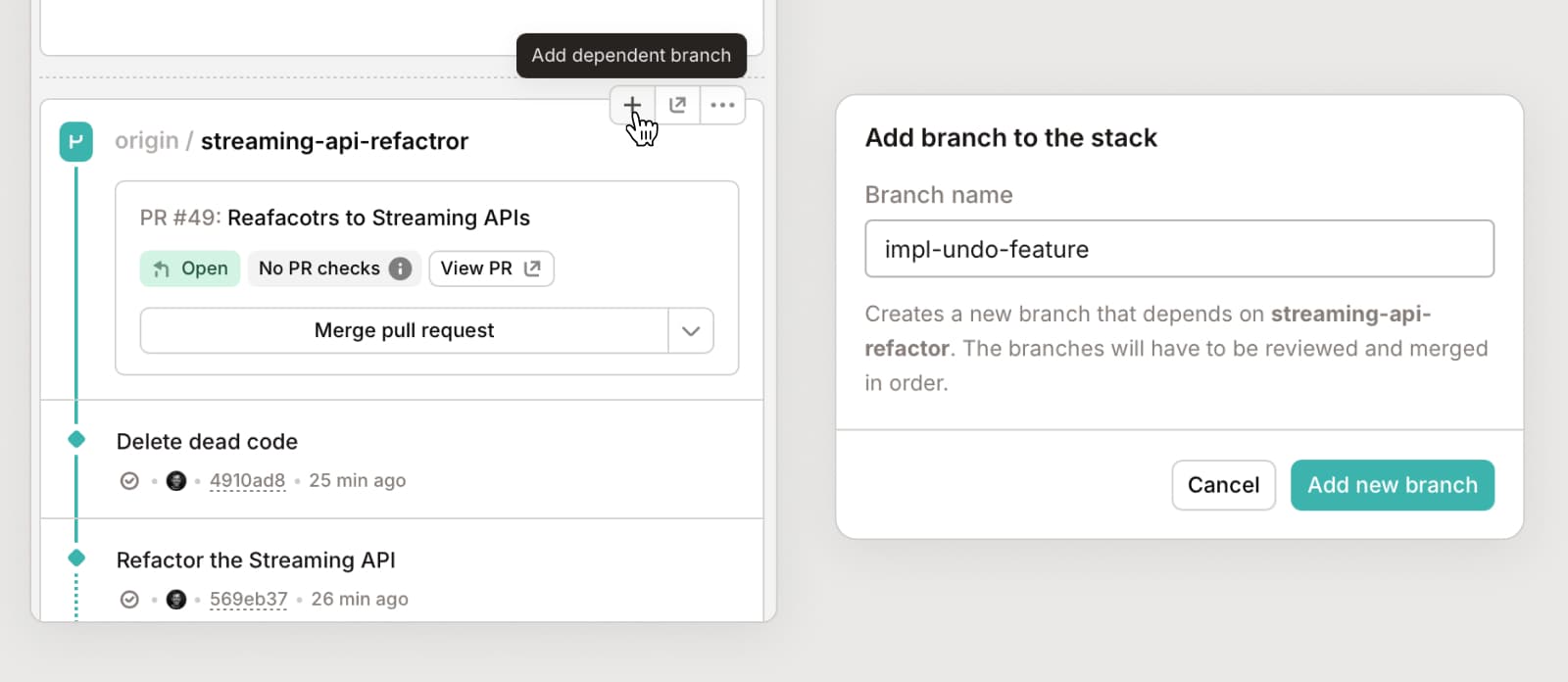Click author avatar on Delete dead code commit
1568x682 pixels.
coord(176,481)
